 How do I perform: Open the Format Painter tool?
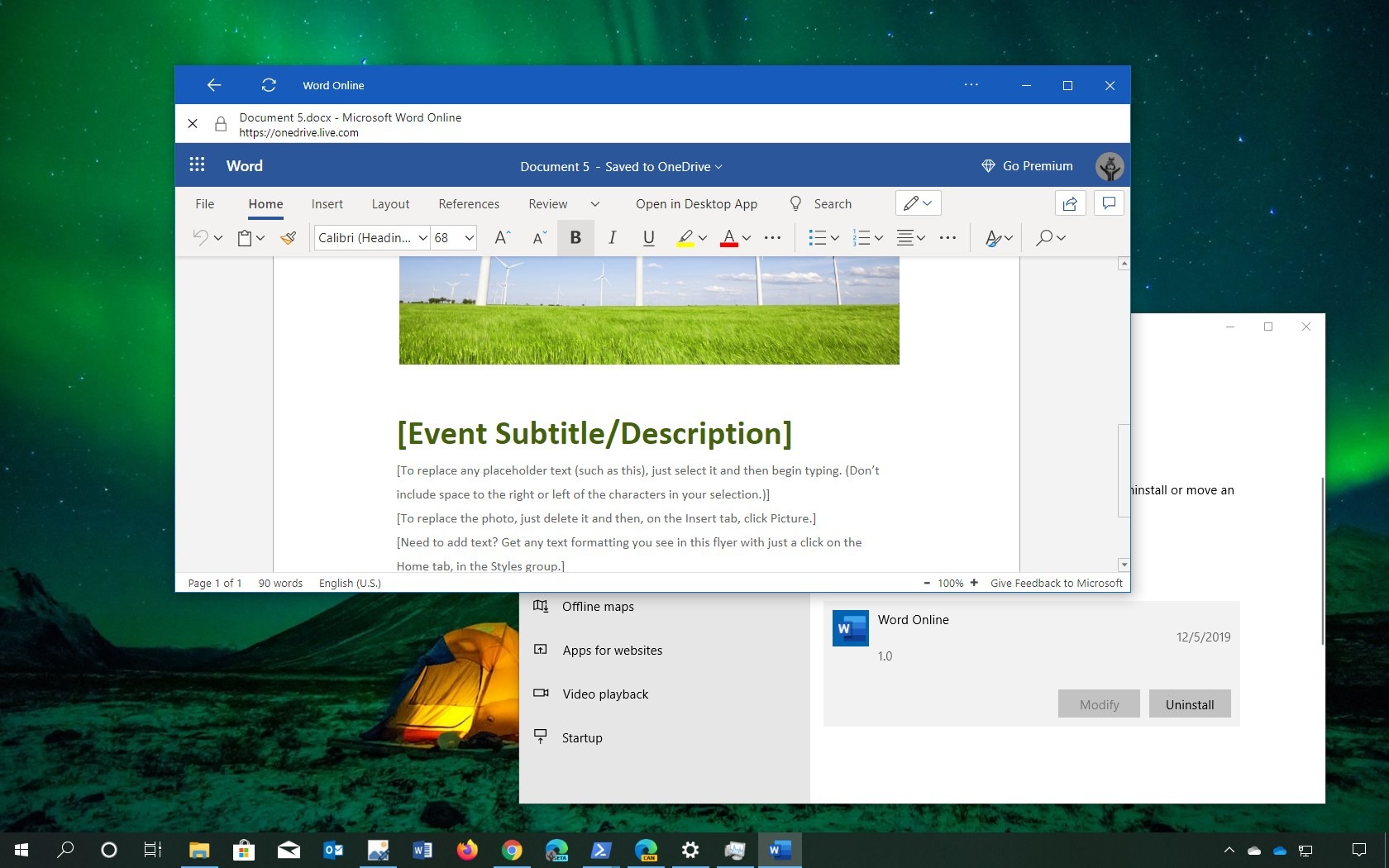click(288, 238)
